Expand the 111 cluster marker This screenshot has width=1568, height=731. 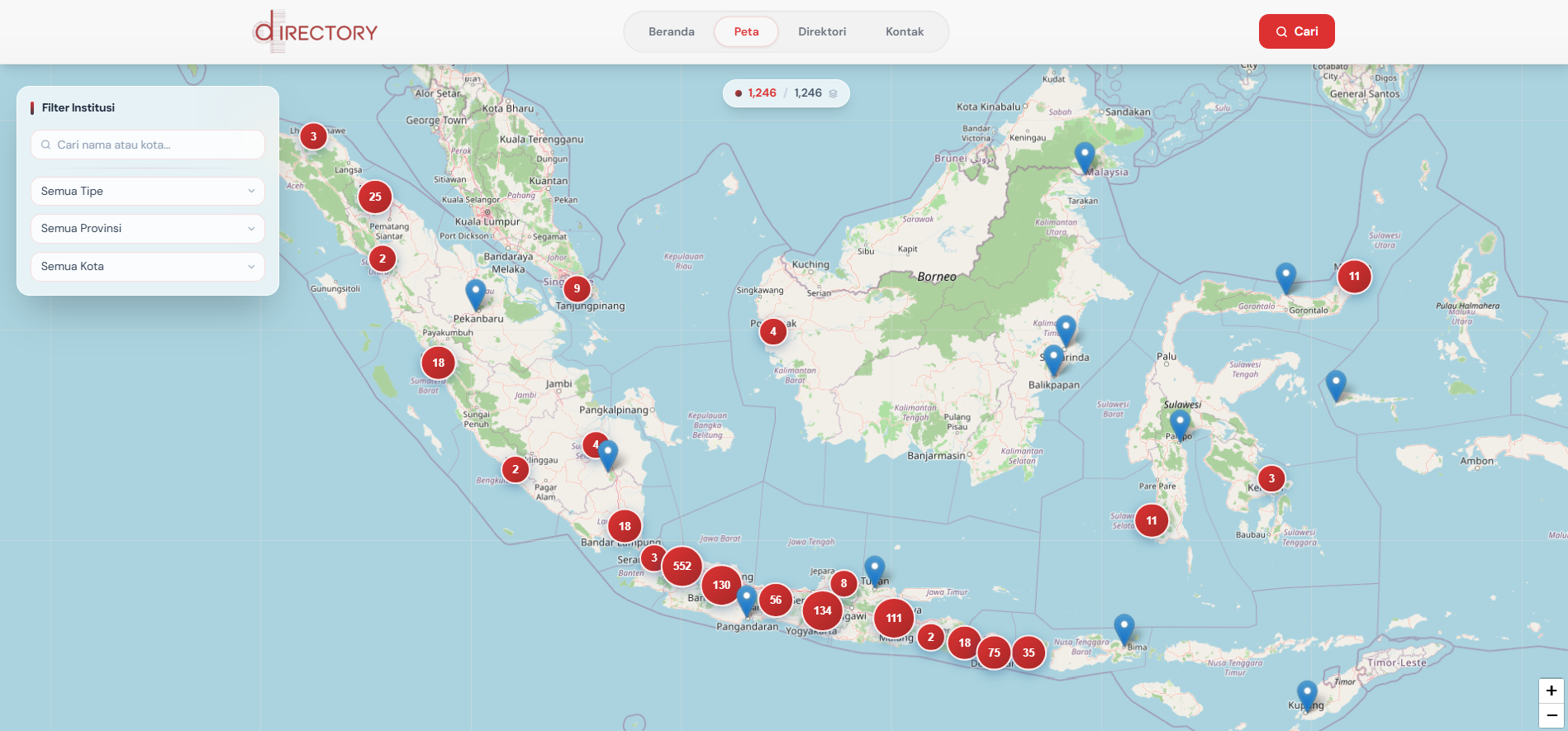coord(894,618)
